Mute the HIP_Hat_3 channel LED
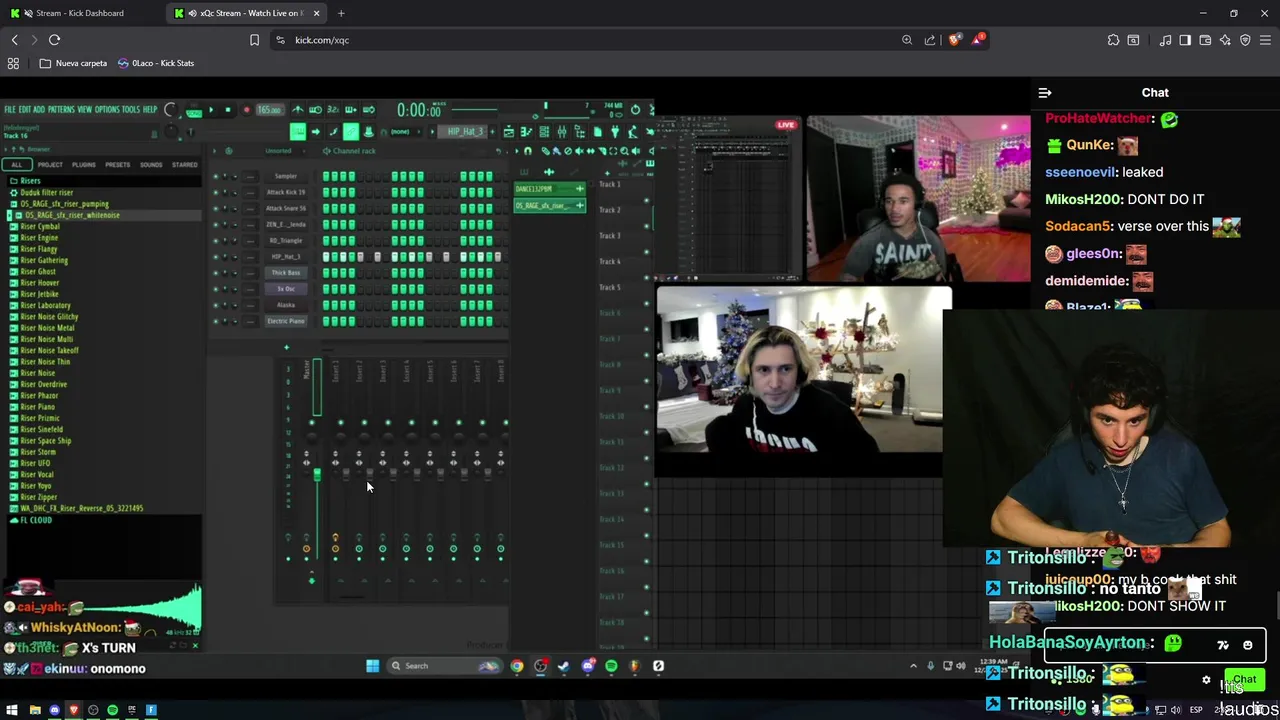Viewport: 1280px width, 720px height. click(x=215, y=256)
